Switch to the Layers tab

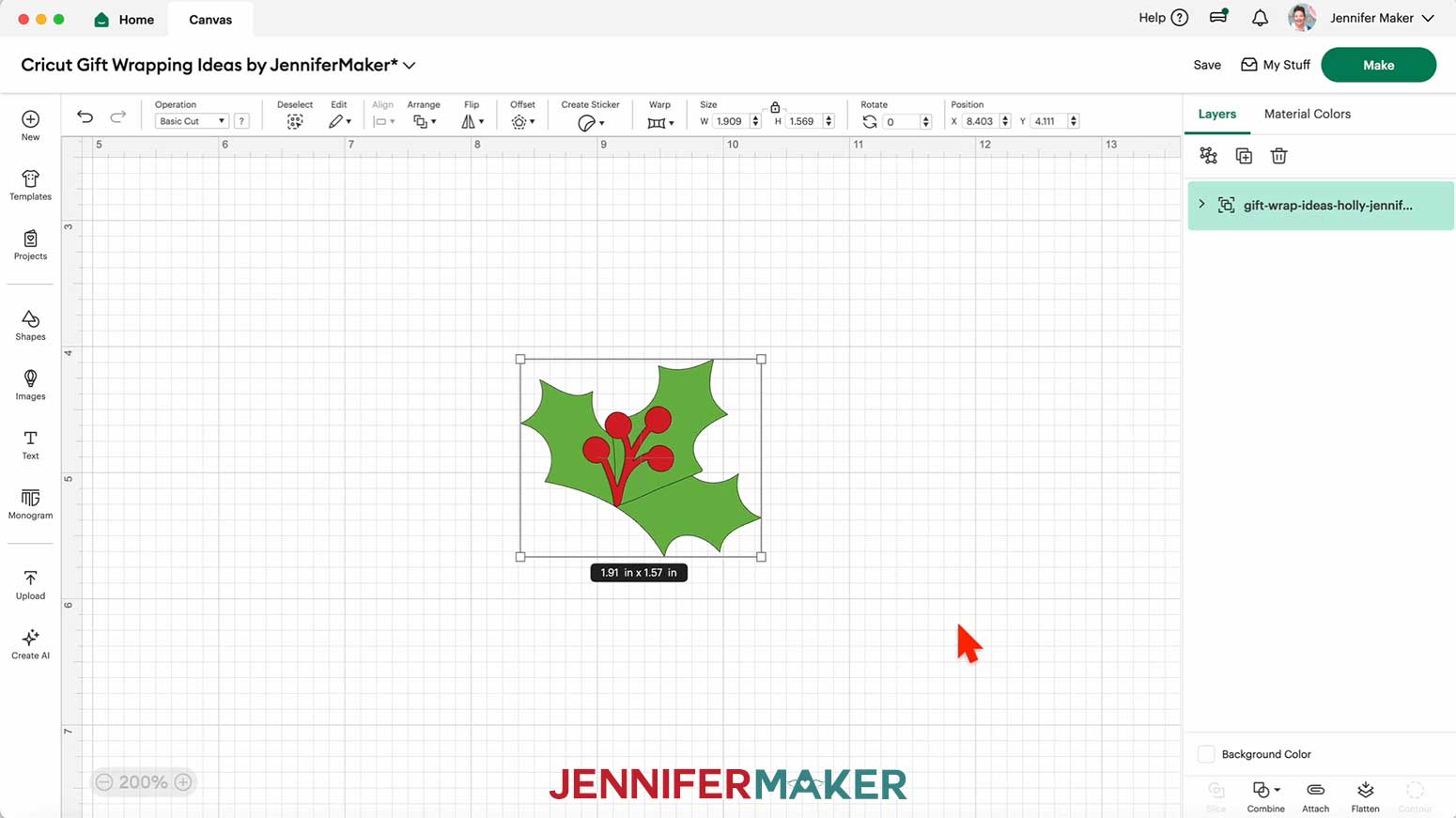pyautogui.click(x=1216, y=114)
